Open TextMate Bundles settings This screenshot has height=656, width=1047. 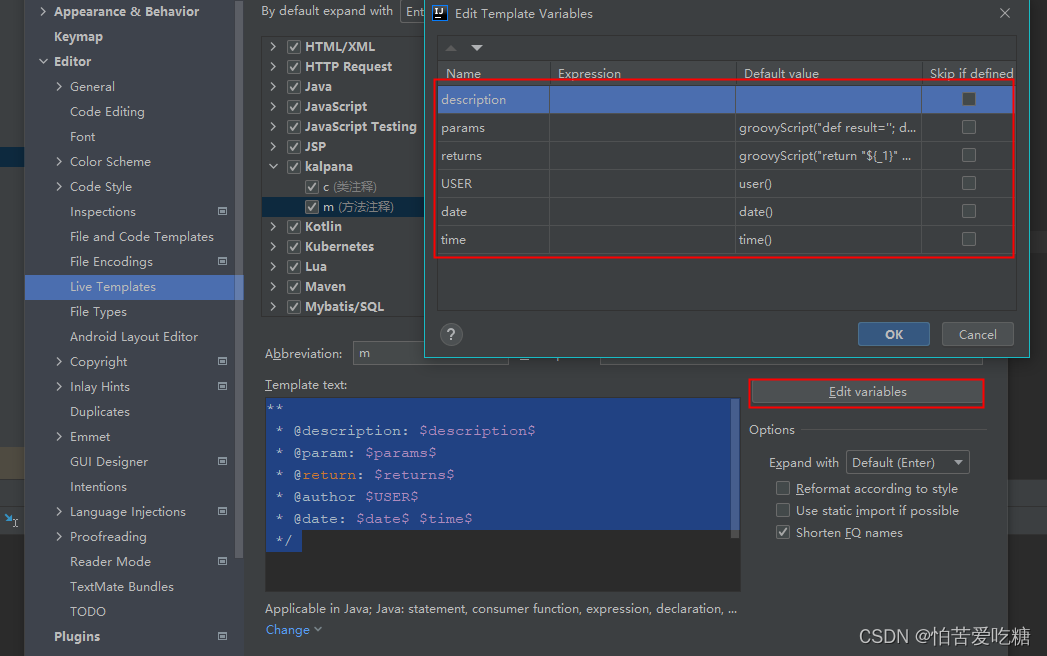coord(122,587)
